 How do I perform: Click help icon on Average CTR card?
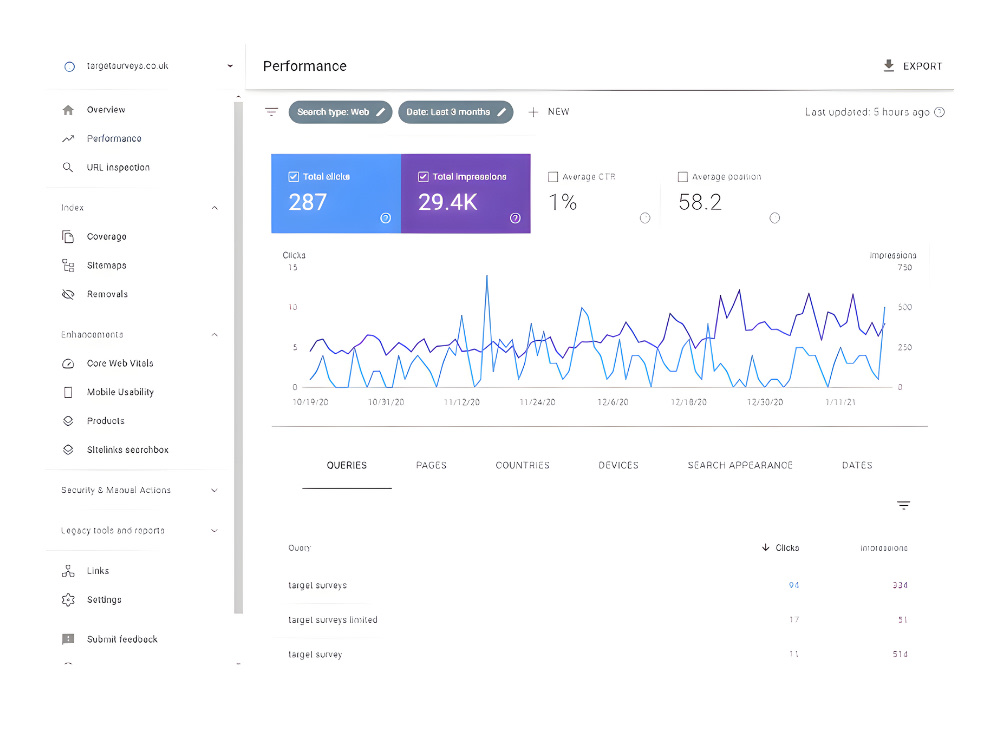coord(645,218)
